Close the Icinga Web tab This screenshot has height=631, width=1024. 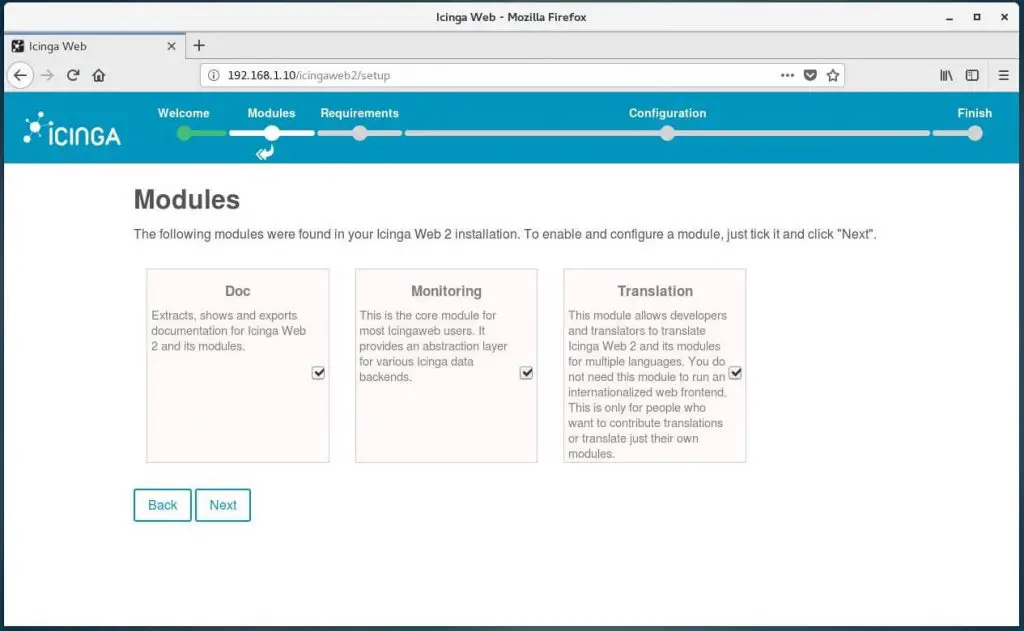(171, 46)
